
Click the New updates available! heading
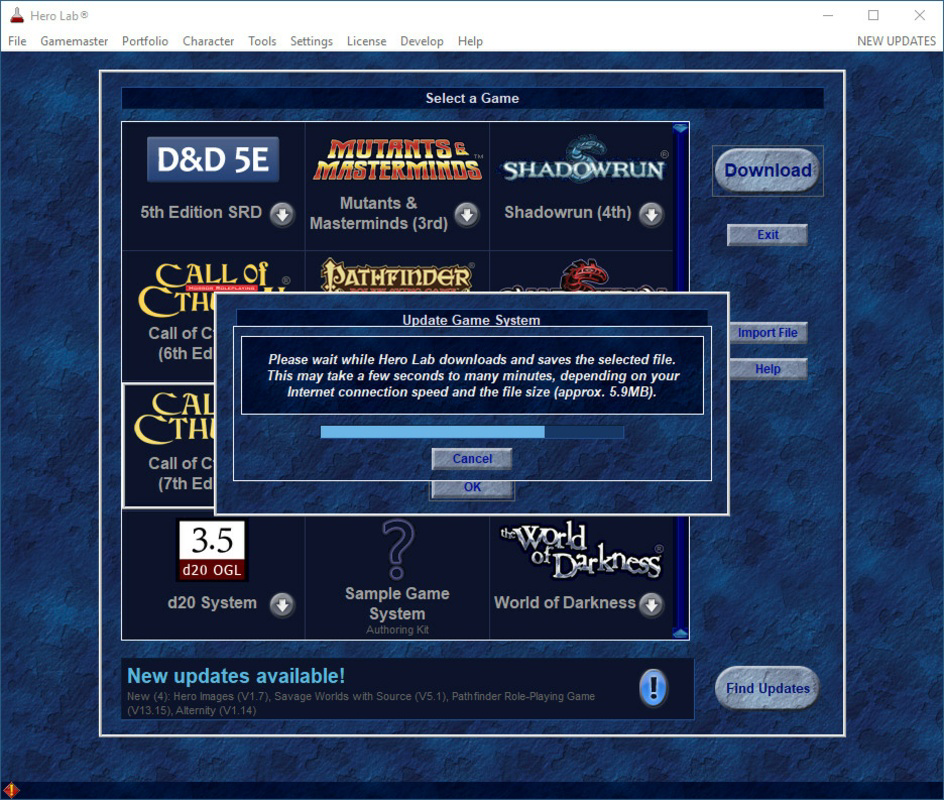236,676
